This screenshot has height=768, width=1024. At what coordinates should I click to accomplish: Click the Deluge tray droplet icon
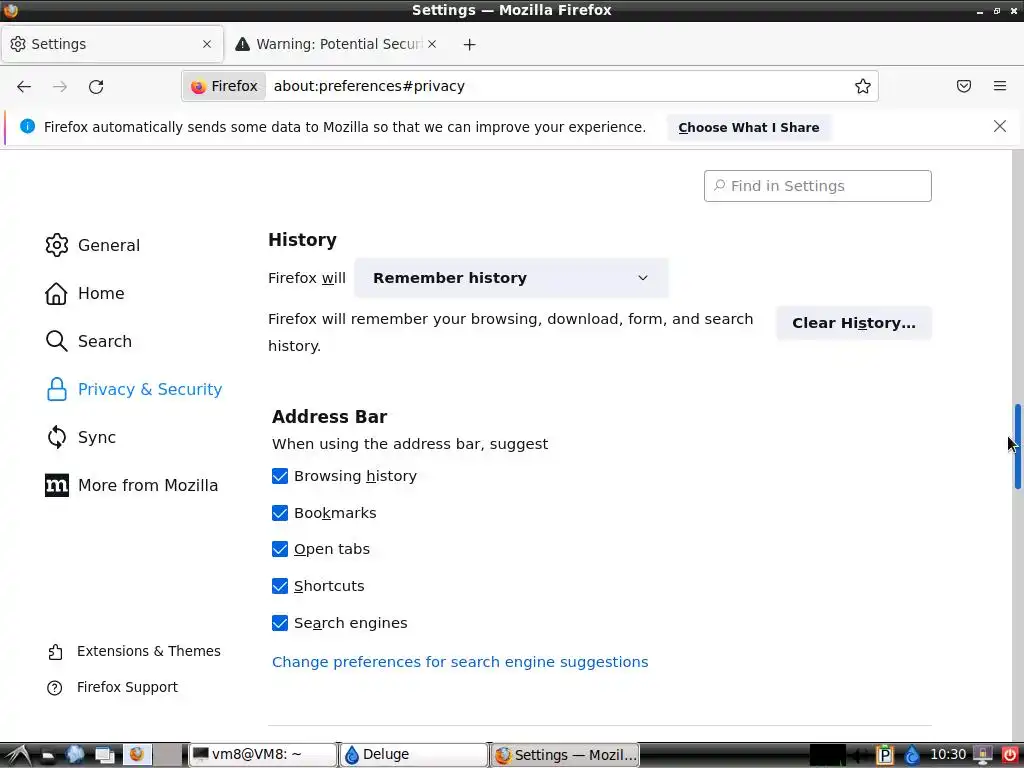[912, 755]
